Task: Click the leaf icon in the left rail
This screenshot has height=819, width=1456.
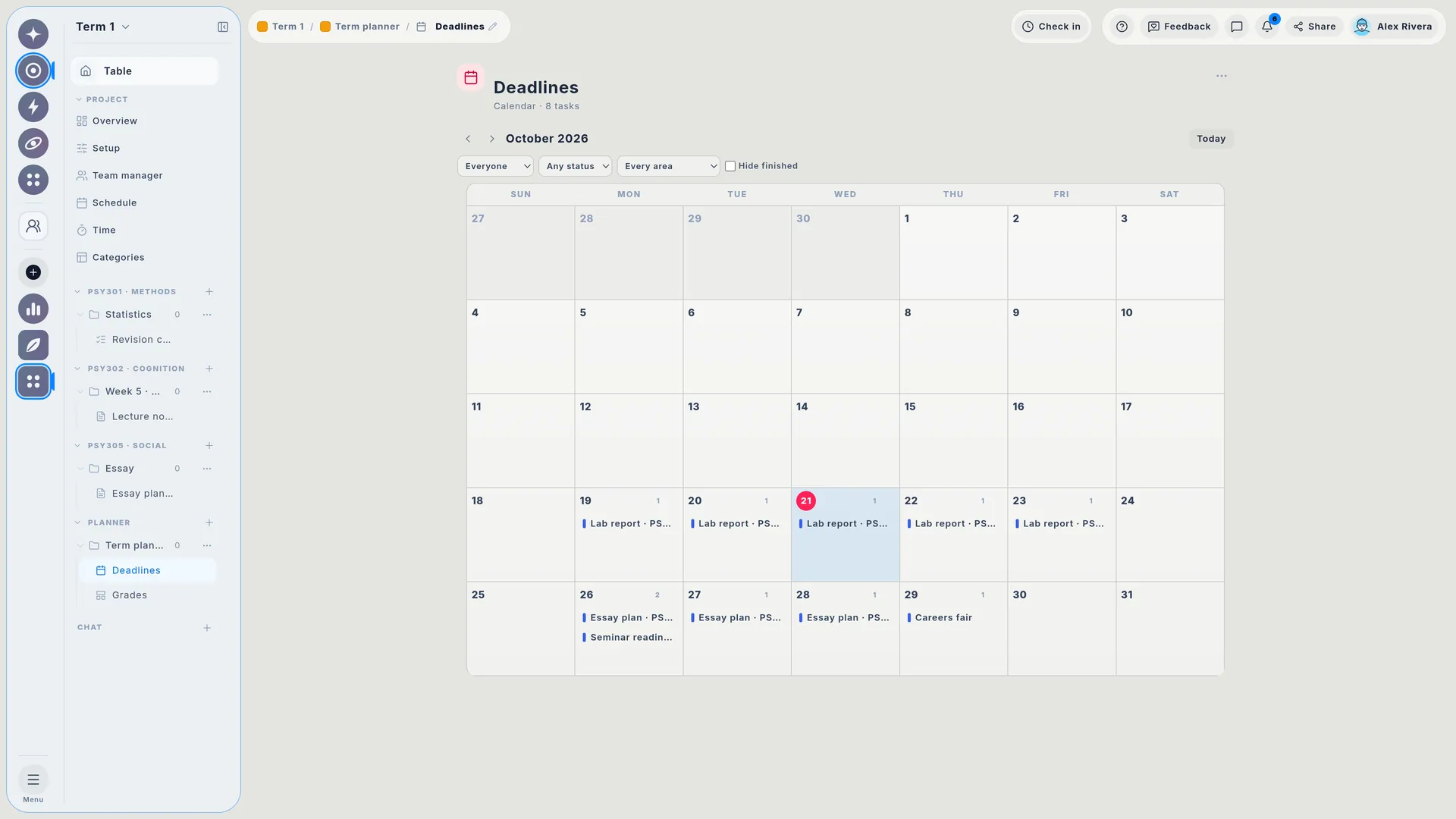Action: coord(33,345)
